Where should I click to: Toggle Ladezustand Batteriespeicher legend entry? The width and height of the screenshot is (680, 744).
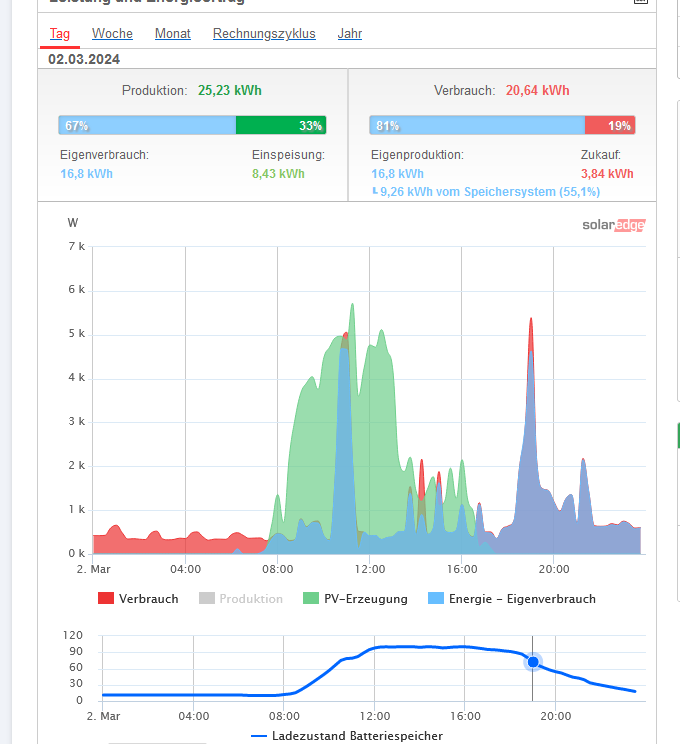click(347, 736)
